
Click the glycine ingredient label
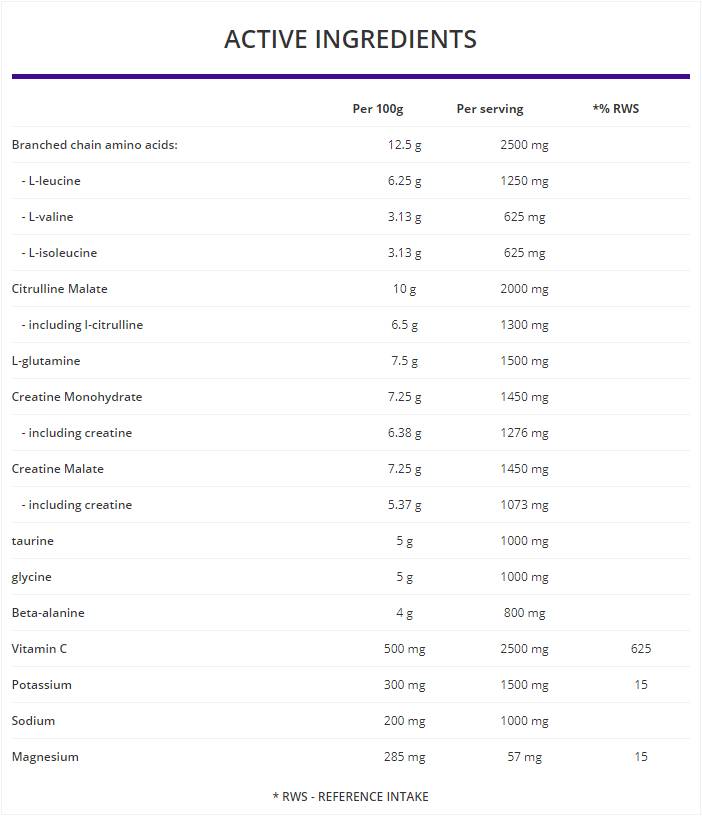(x=32, y=577)
